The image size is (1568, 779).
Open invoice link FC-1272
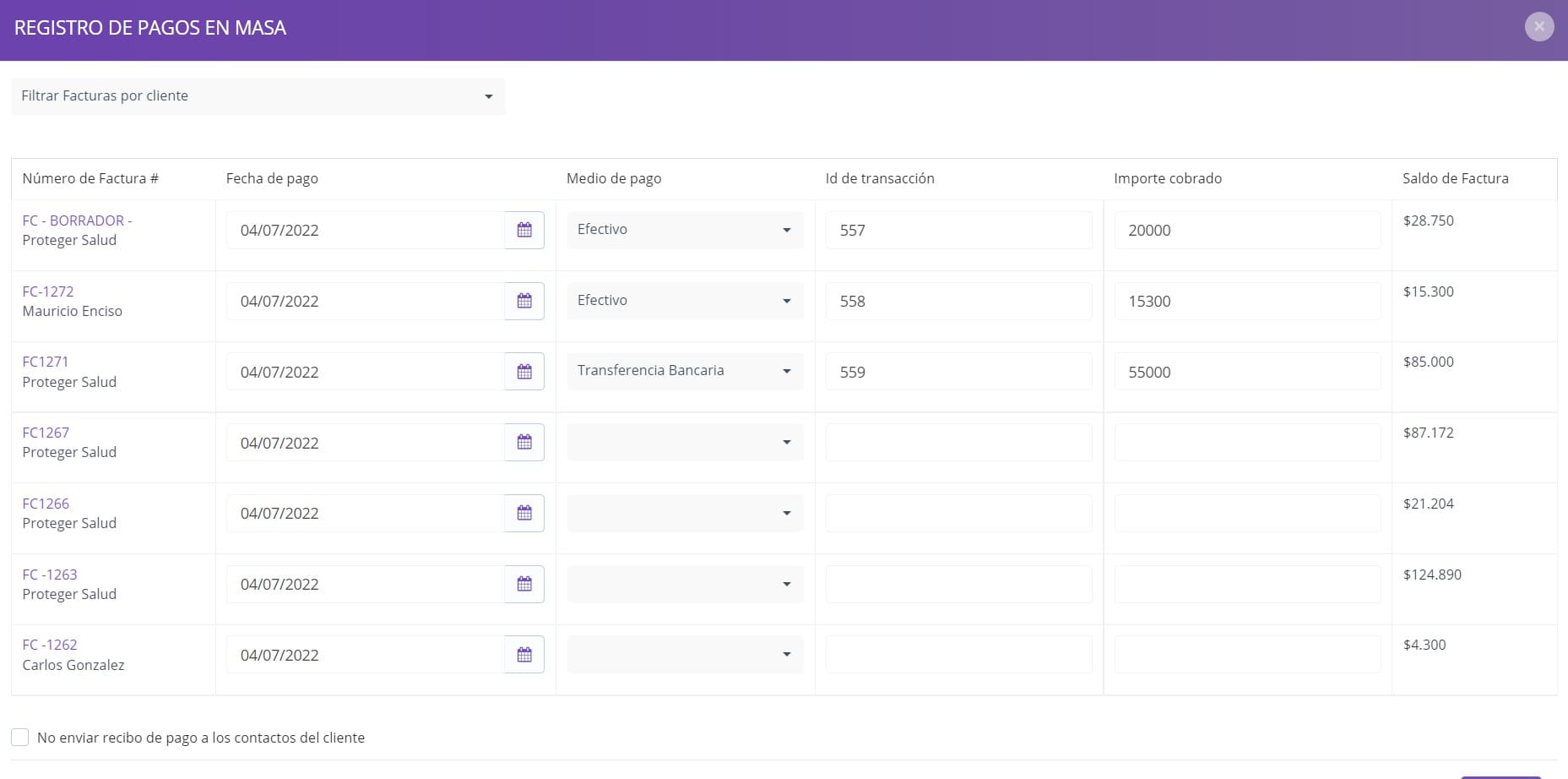pos(48,291)
